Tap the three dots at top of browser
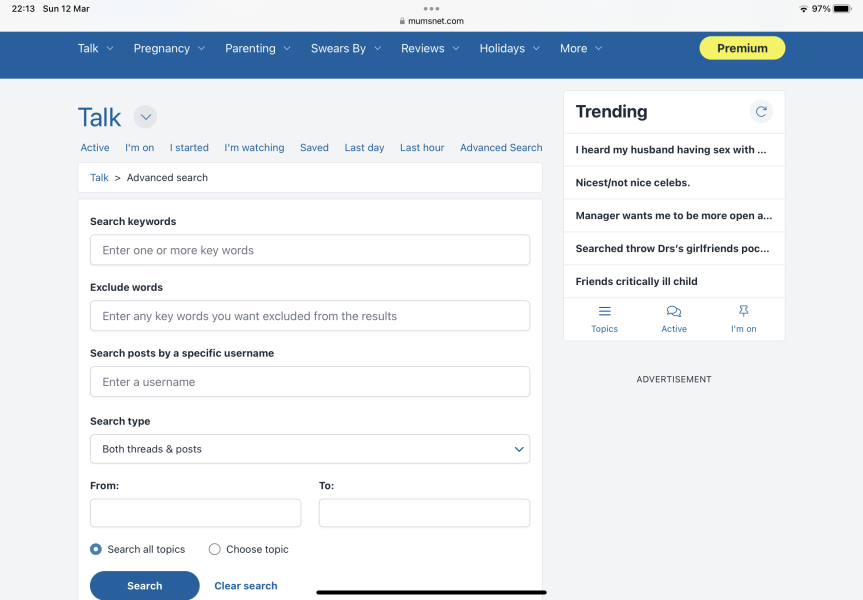Screen dimensions: 863x600 [x=431, y=8]
